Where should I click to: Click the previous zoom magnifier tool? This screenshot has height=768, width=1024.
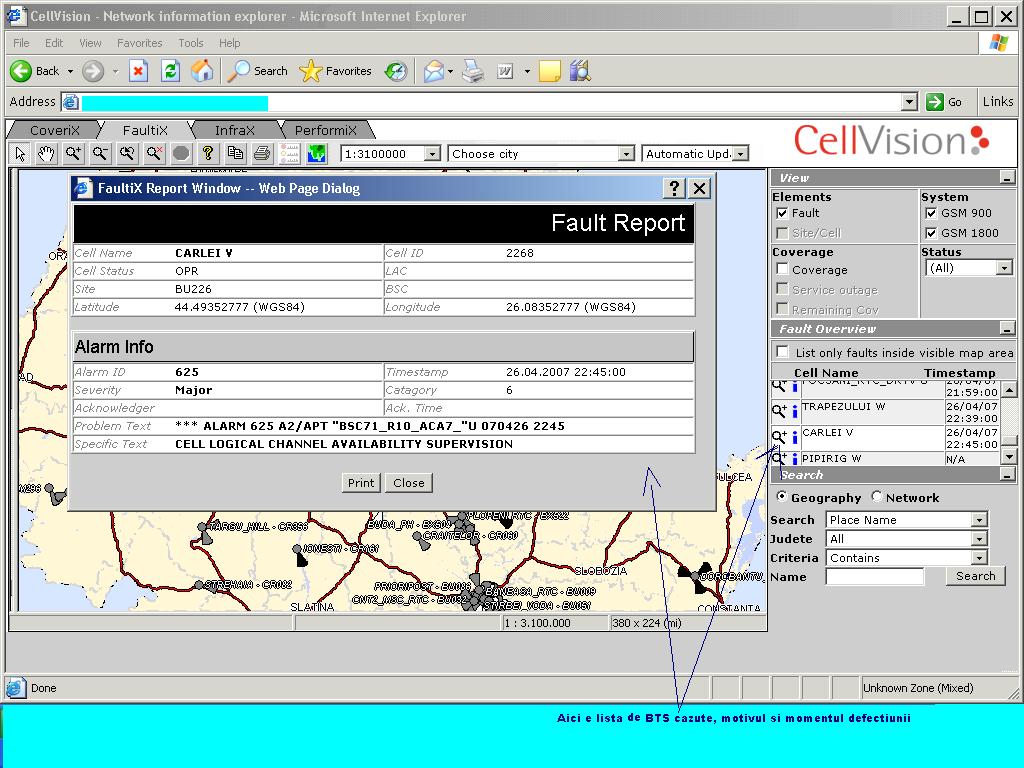pyautogui.click(x=127, y=154)
